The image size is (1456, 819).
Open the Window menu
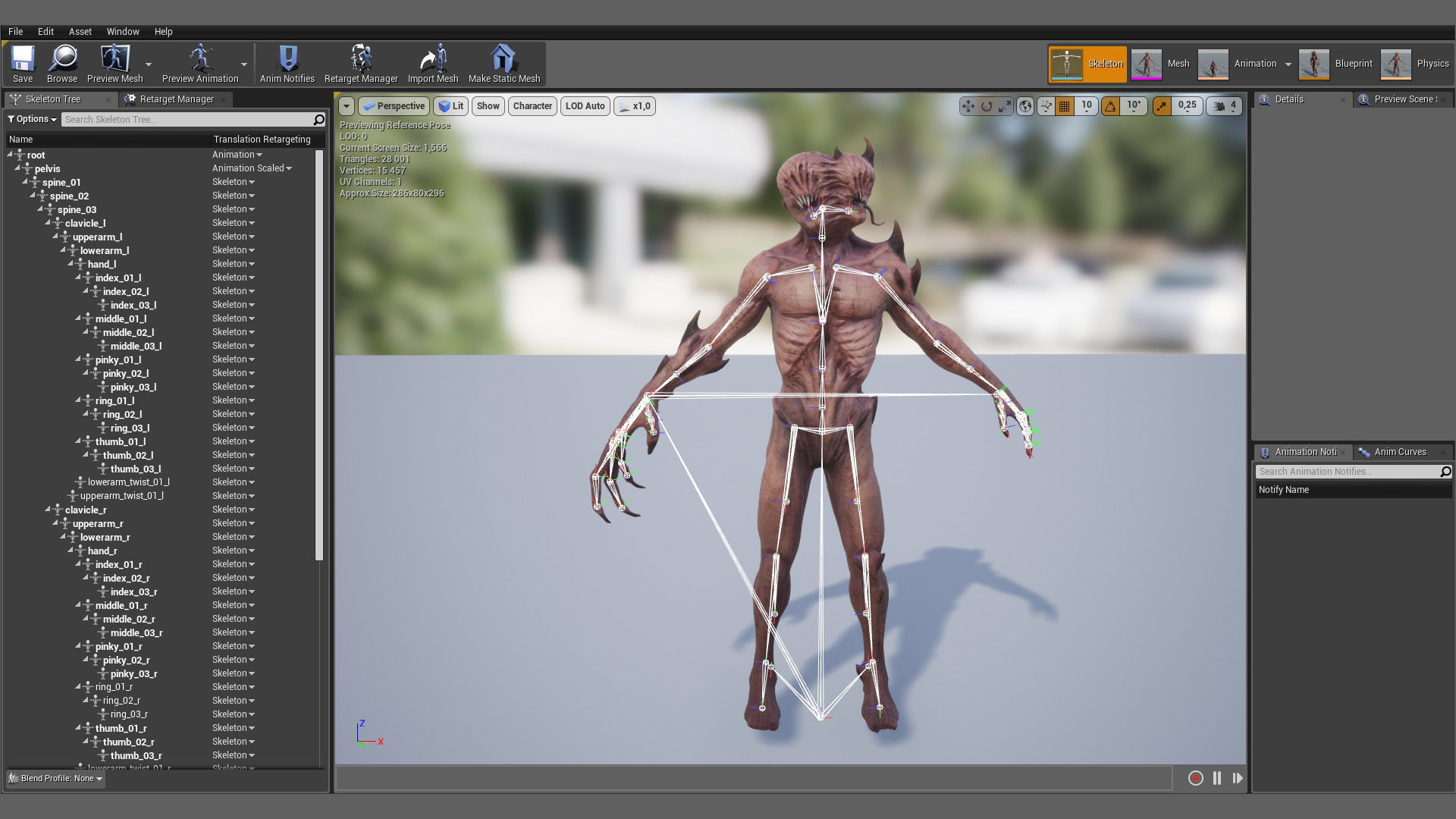(123, 32)
